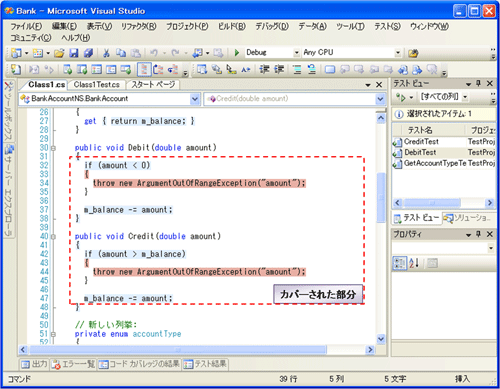The width and height of the screenshot is (500, 389).
Task: Collapse the accountType enum outline node
Action: tap(53, 334)
